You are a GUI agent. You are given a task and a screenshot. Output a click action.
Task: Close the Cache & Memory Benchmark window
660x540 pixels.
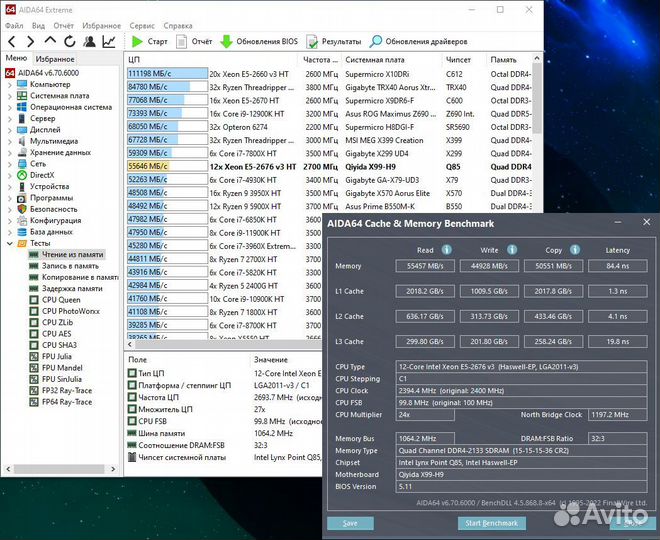[647, 222]
